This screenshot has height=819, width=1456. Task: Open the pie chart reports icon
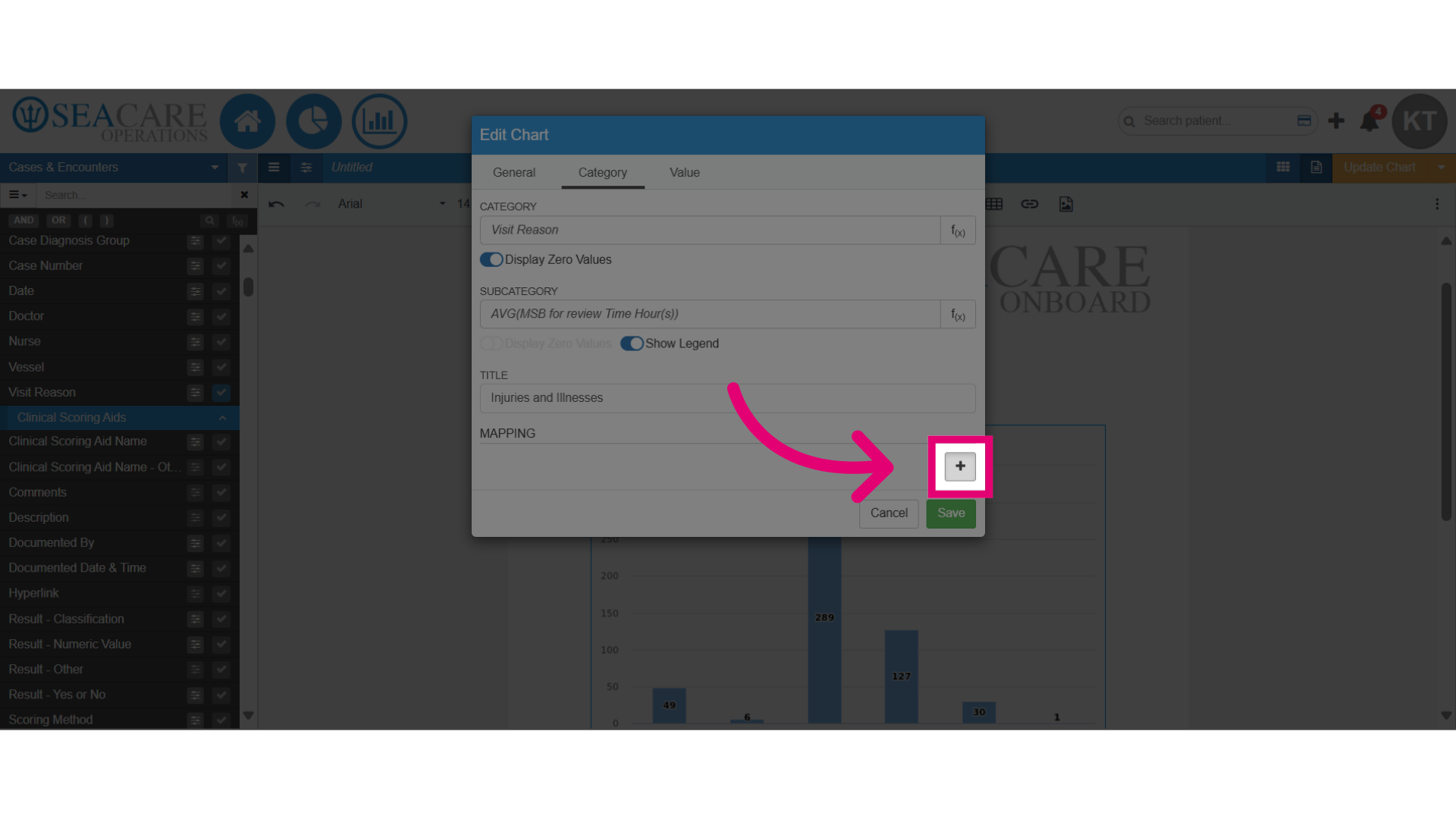click(x=313, y=121)
